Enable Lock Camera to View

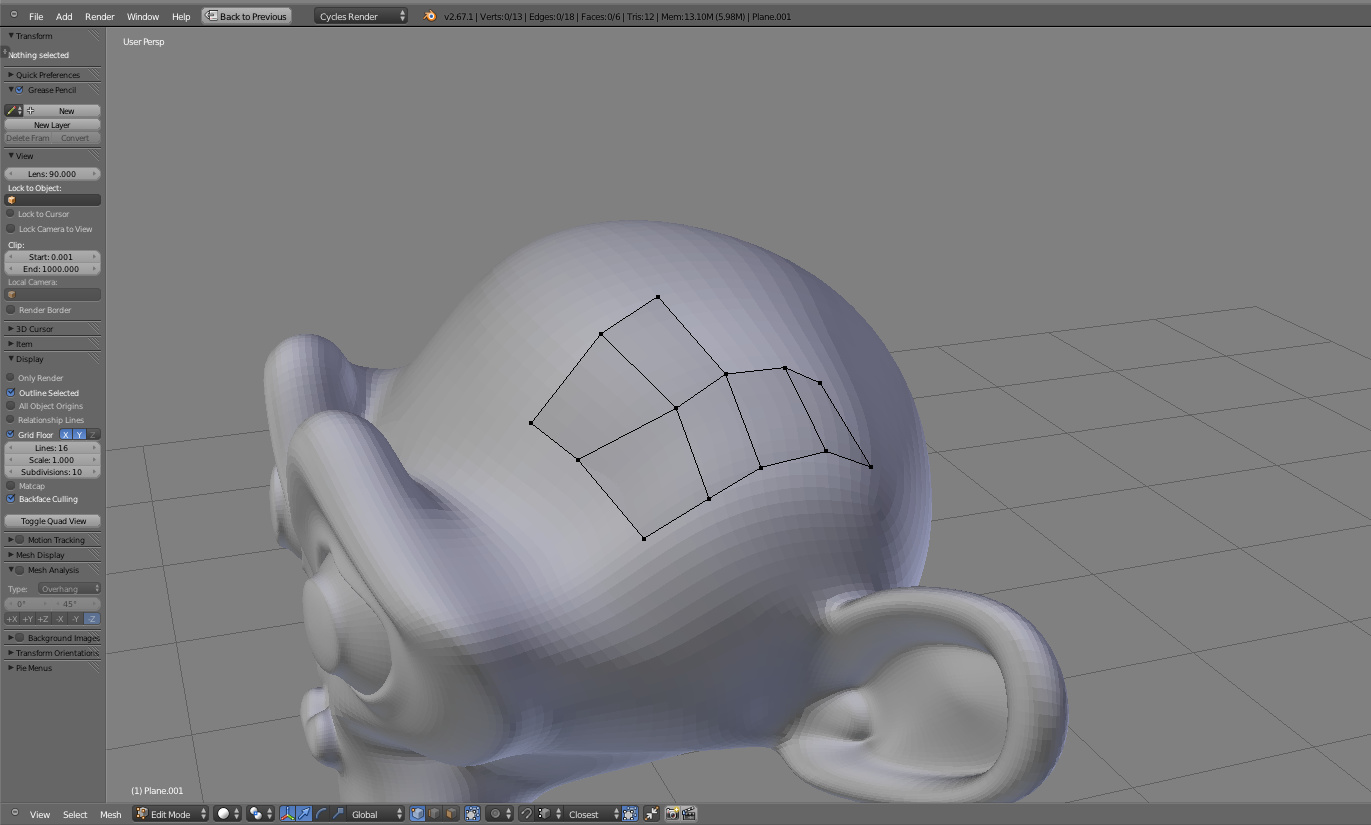pyautogui.click(x=11, y=229)
